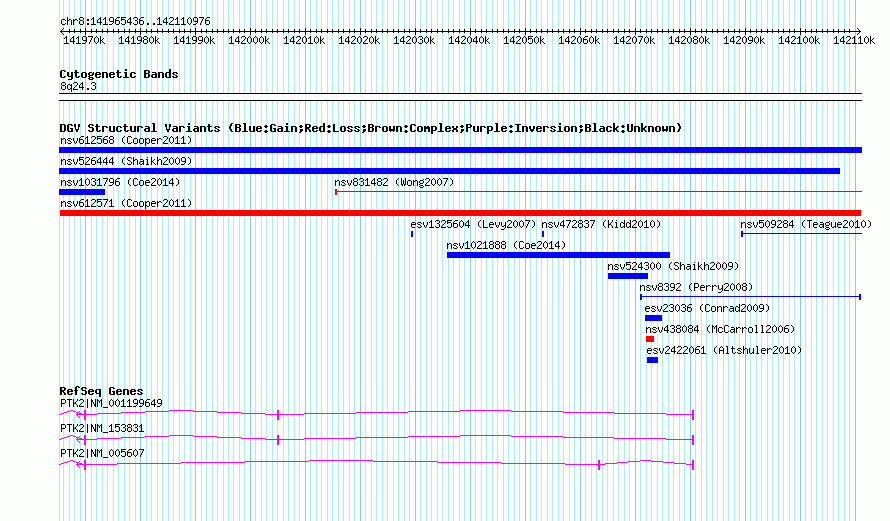The image size is (890, 521).
Task: Click the nsv612568 (Cooper2011) blue gain bar
Action: 460,150
